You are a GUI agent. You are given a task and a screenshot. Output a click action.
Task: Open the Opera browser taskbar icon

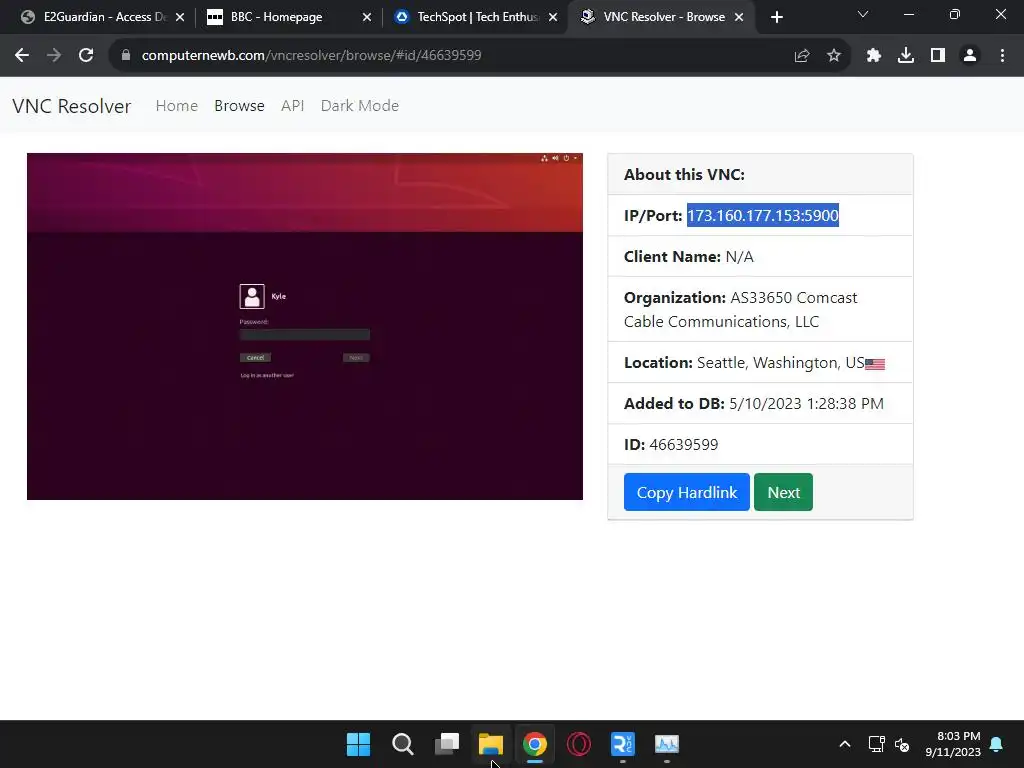[579, 744]
